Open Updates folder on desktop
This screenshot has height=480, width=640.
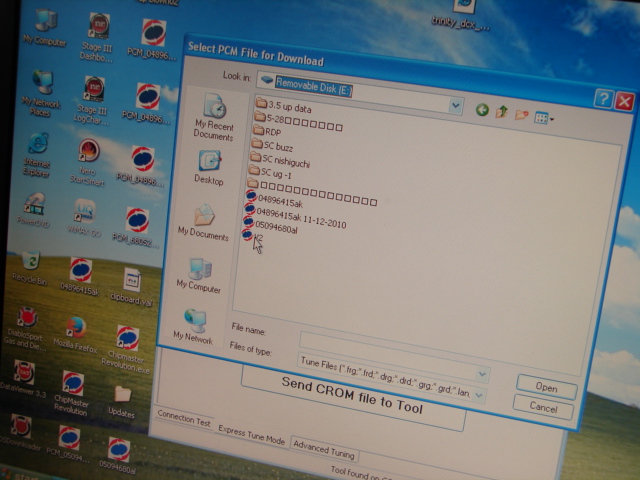122,401
